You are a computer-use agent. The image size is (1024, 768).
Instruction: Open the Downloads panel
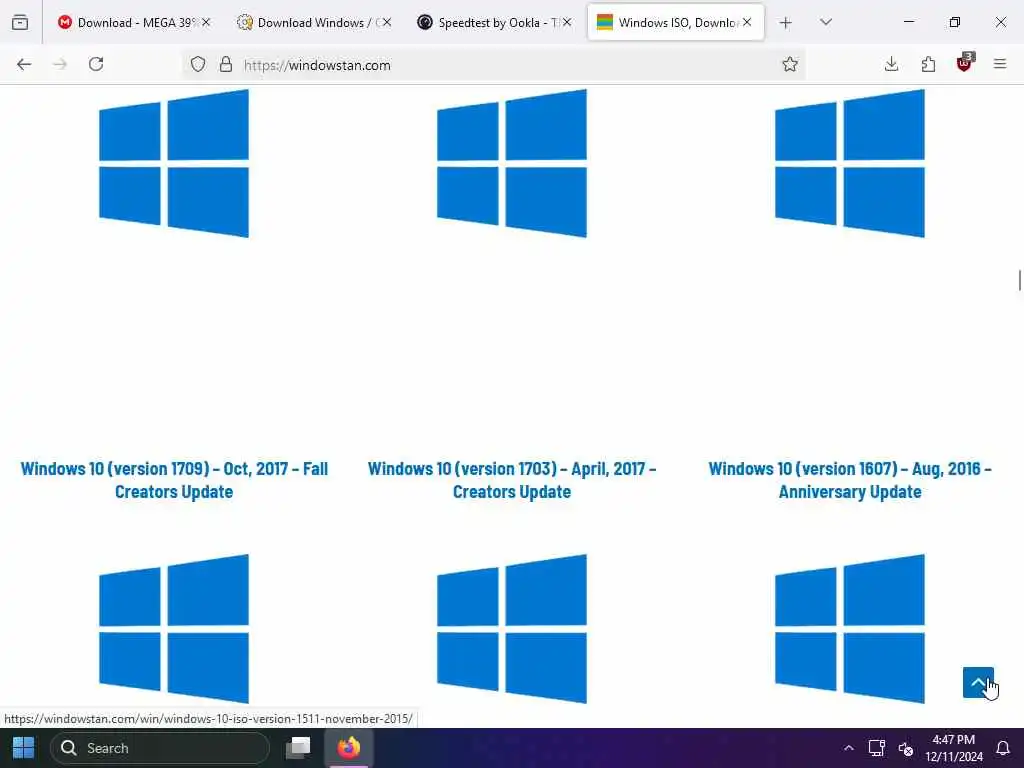[x=891, y=64]
